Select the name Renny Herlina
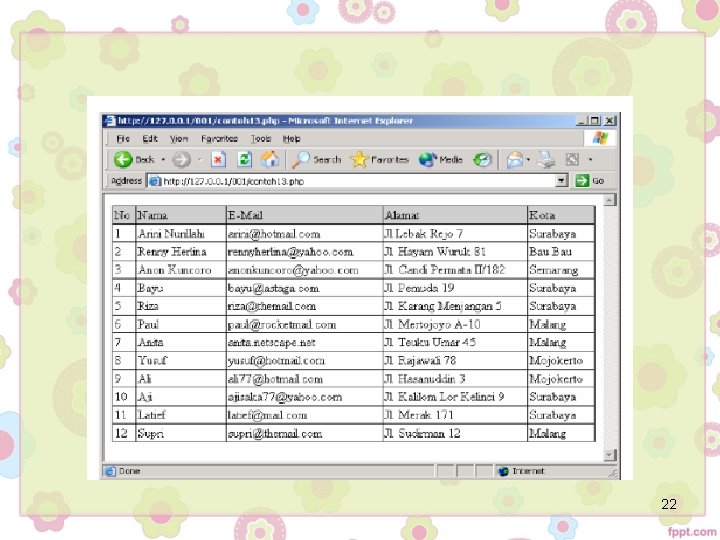 click(x=172, y=252)
